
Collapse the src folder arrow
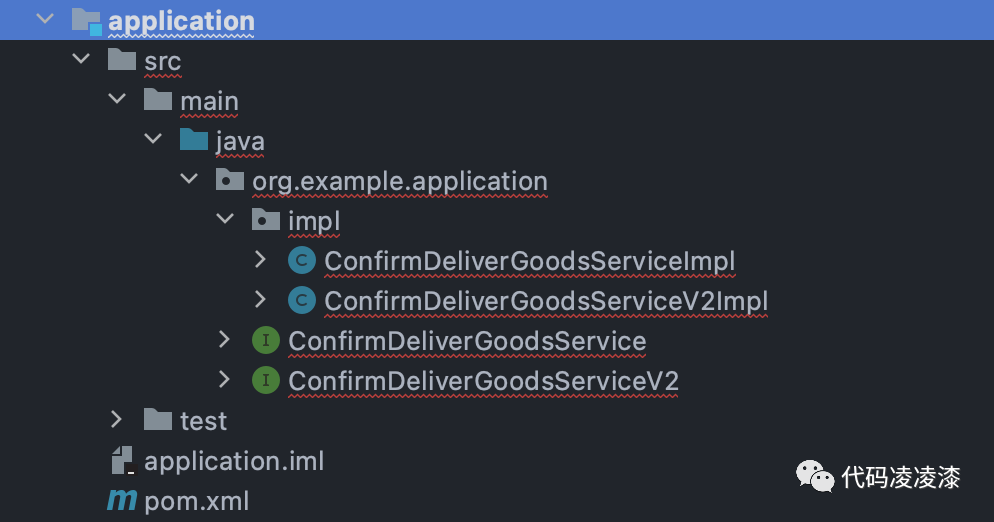(81, 60)
